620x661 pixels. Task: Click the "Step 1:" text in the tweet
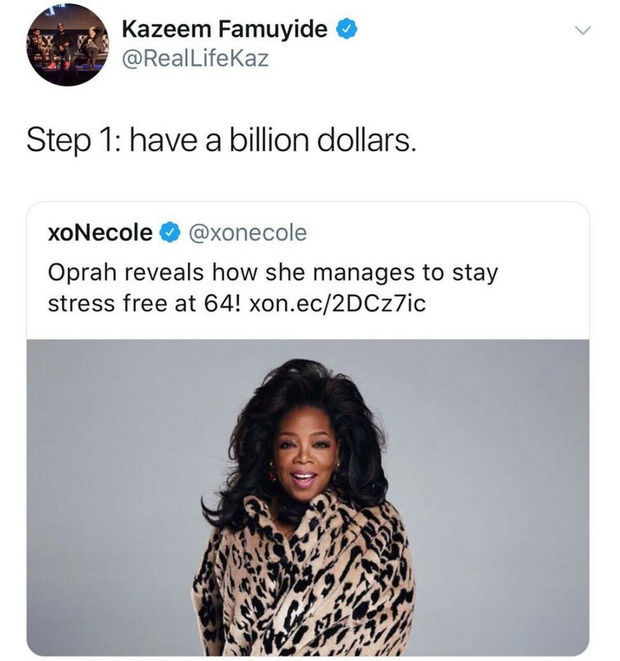(x=71, y=141)
